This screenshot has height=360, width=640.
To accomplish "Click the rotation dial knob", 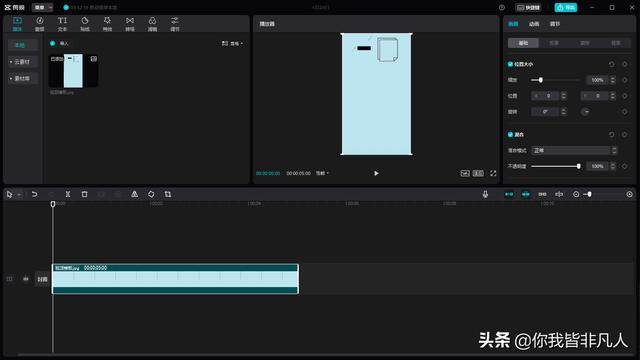I will tap(585, 112).
